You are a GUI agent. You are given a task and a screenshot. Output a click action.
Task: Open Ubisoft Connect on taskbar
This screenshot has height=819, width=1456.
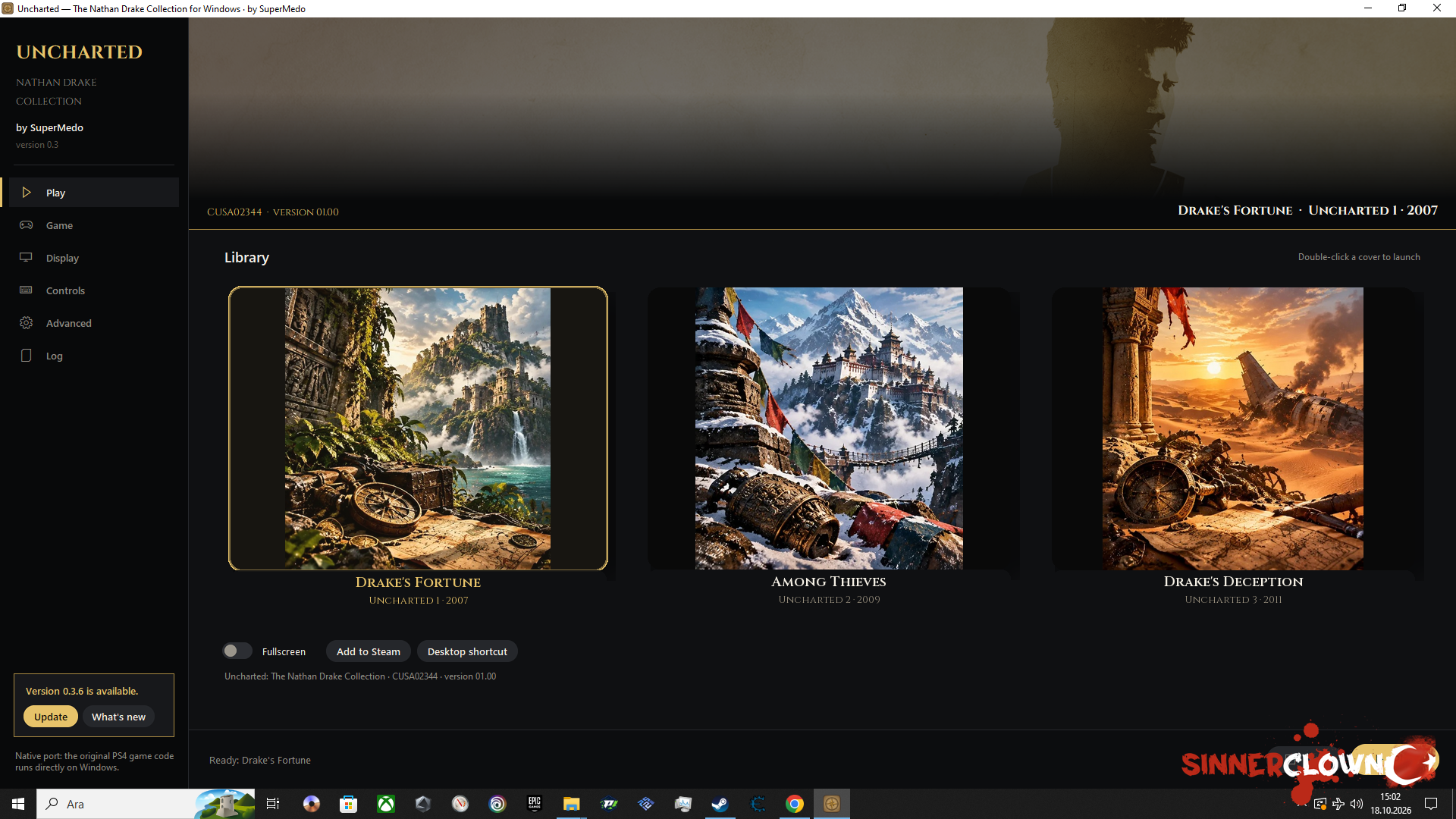point(497,804)
